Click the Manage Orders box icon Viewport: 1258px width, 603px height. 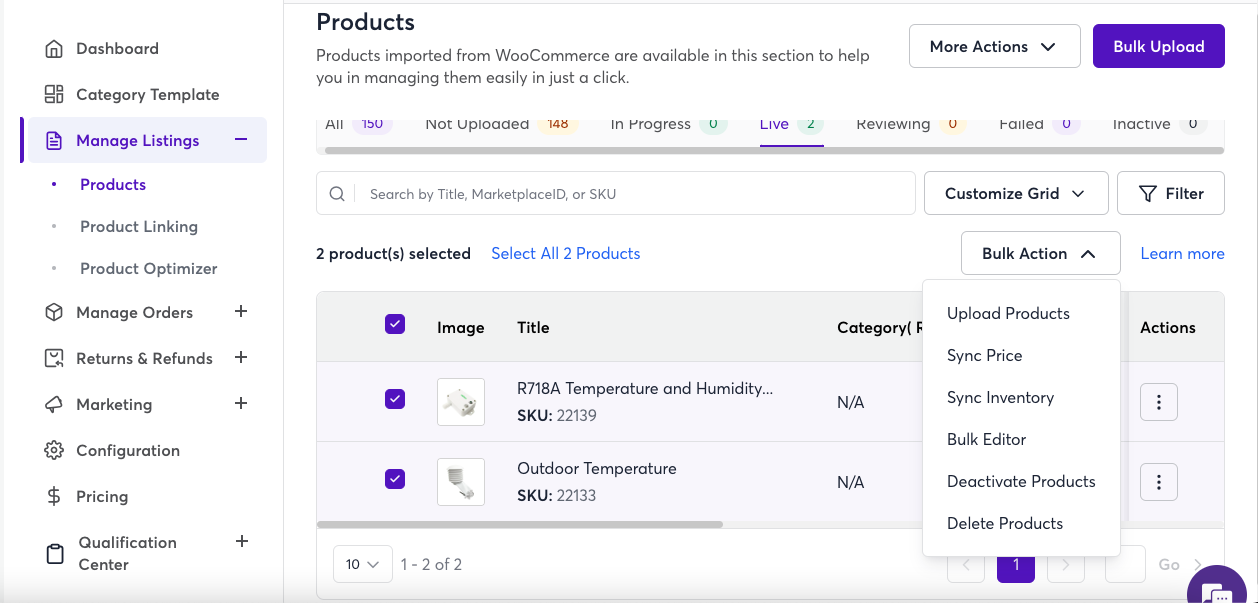54,313
